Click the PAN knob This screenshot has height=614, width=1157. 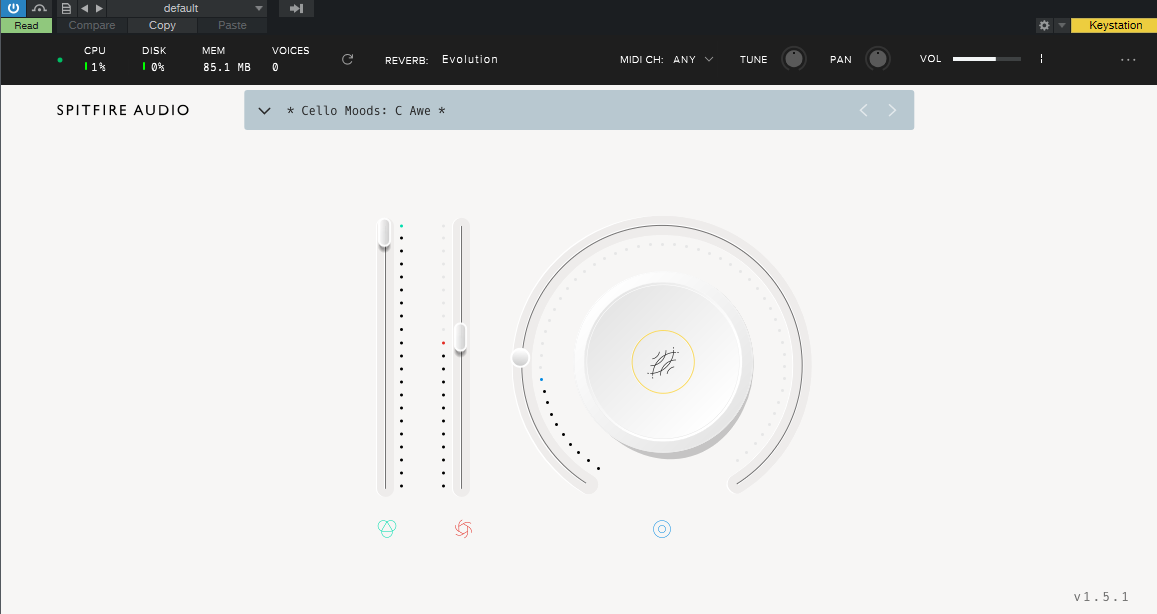tap(877, 58)
